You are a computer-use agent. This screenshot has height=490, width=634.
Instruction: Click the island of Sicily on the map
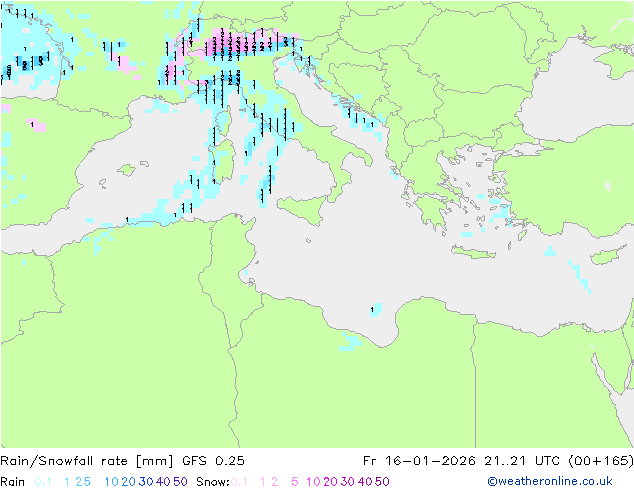[x=304, y=209]
